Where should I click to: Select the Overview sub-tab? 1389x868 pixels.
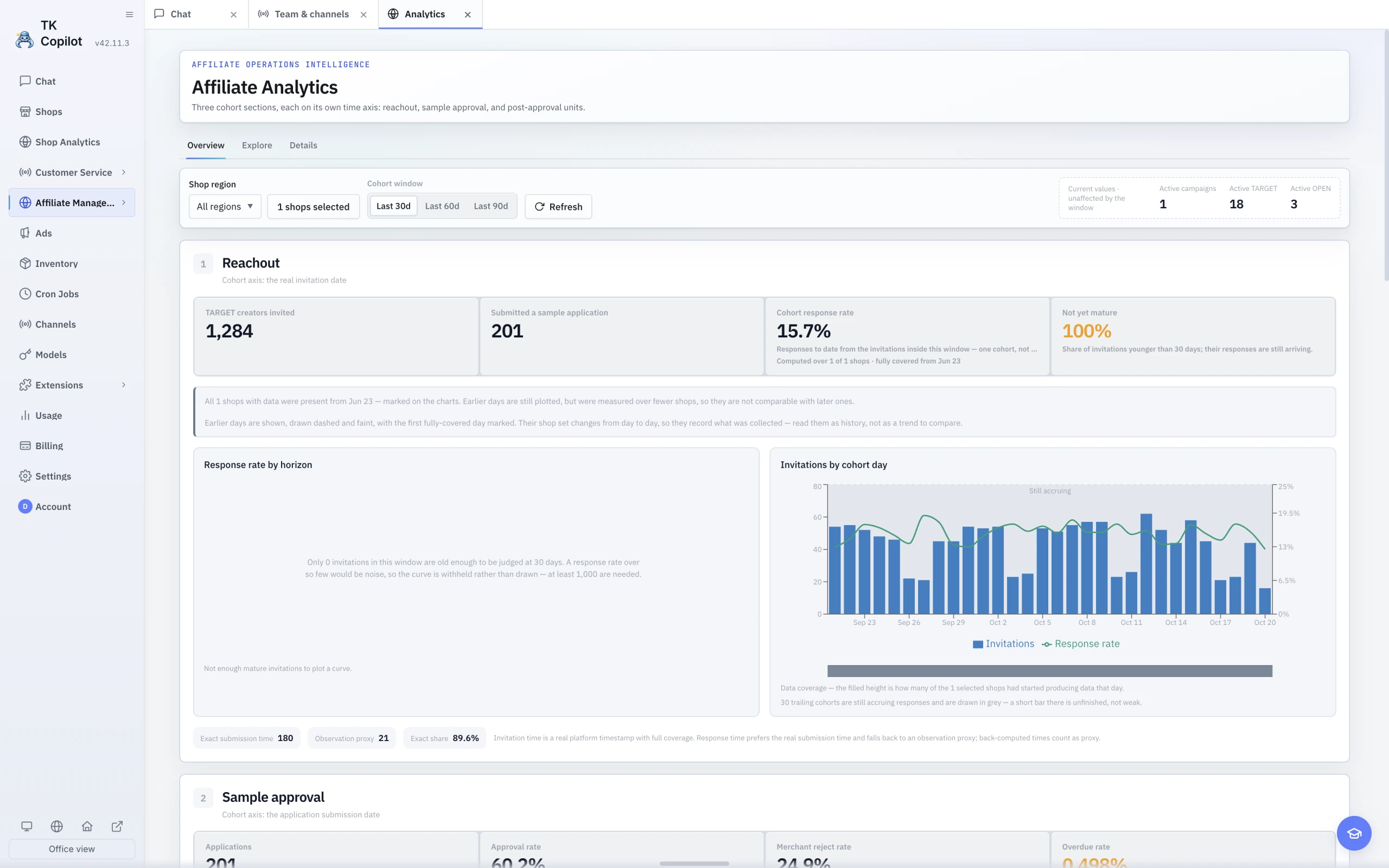206,146
